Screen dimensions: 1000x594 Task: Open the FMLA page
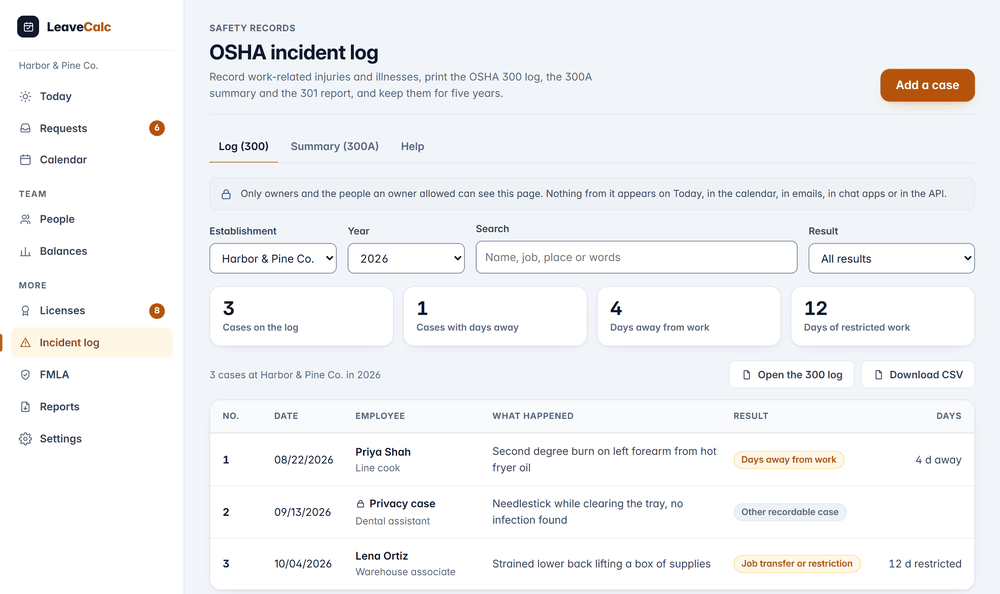pyautogui.click(x=92, y=375)
